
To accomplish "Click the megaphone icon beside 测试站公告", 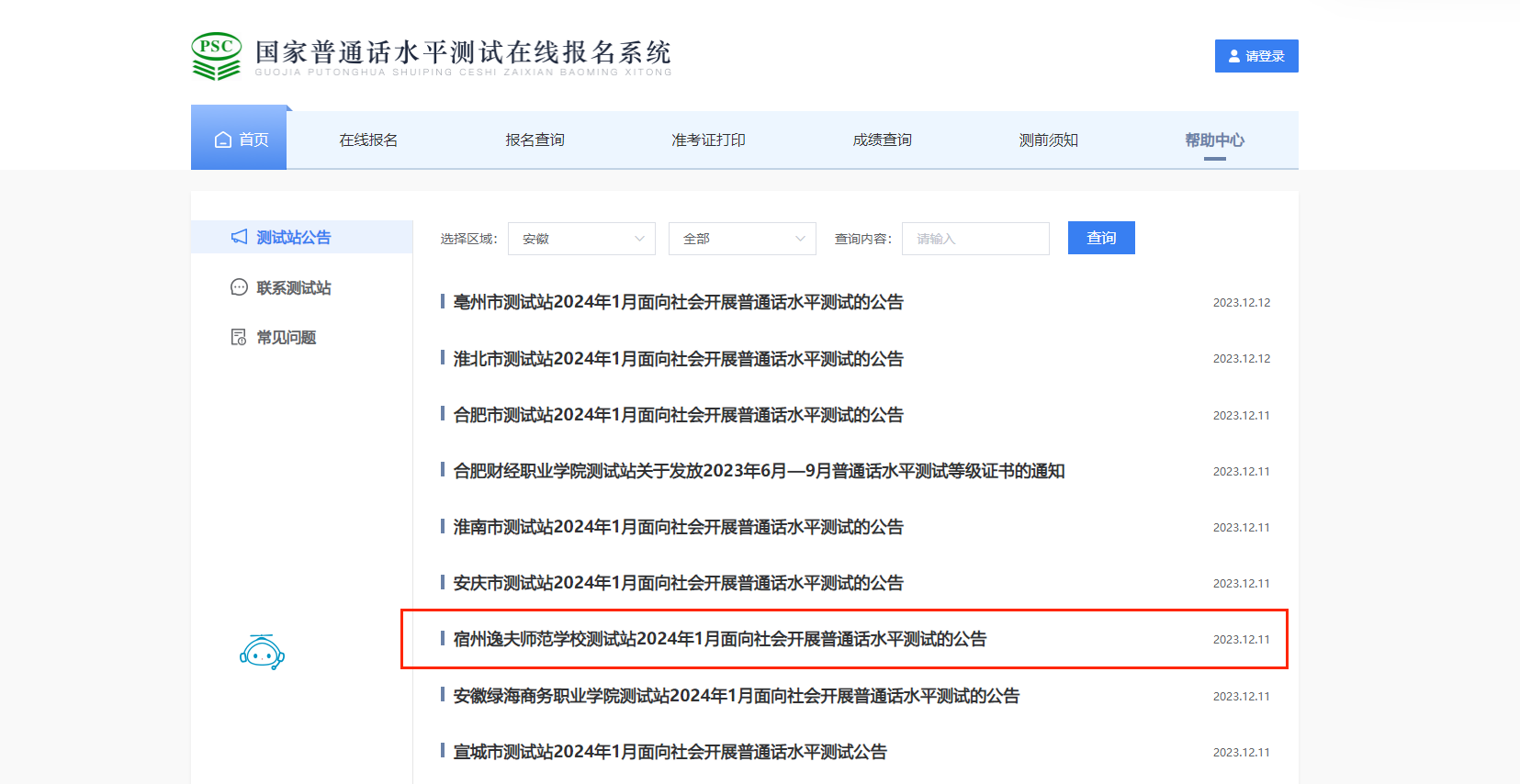I will tap(239, 237).
